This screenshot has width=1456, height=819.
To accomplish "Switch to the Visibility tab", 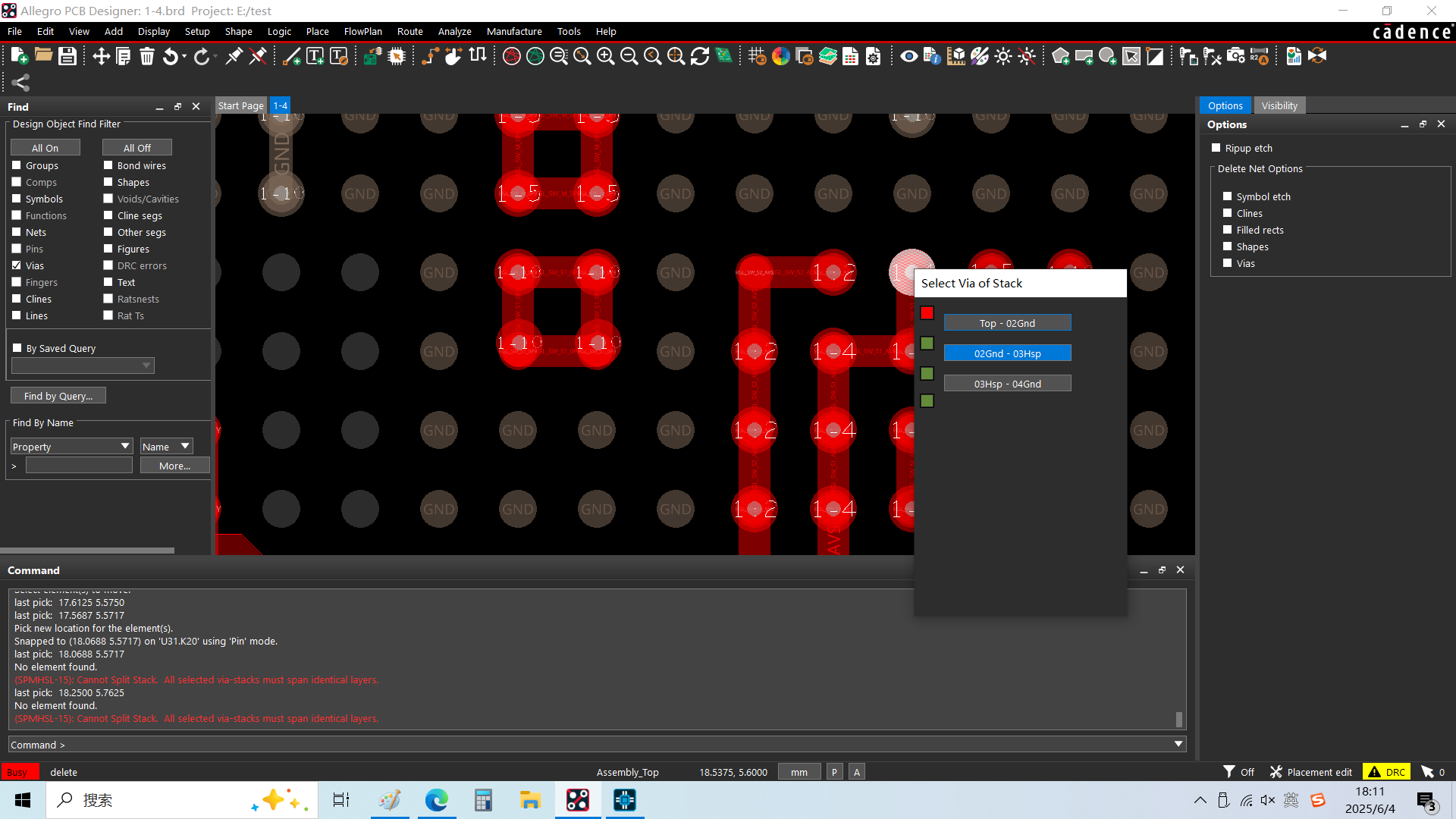I will (x=1279, y=105).
